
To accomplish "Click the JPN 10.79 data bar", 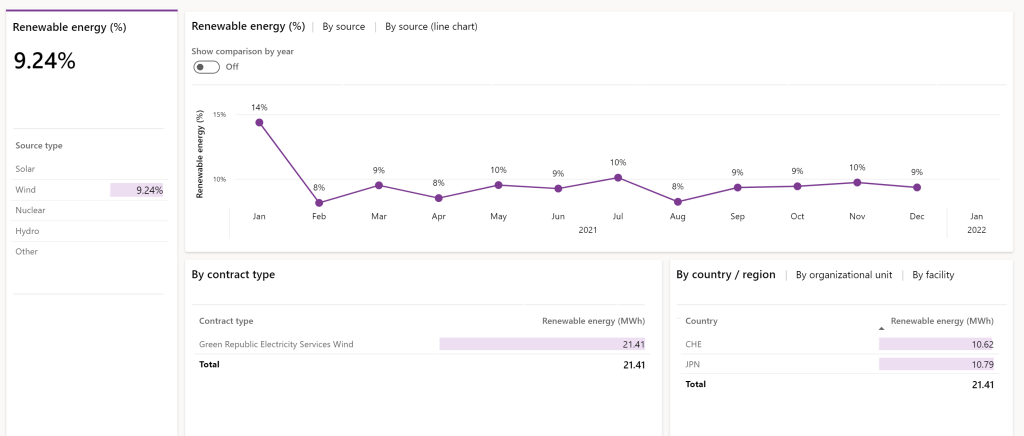I will pos(936,363).
